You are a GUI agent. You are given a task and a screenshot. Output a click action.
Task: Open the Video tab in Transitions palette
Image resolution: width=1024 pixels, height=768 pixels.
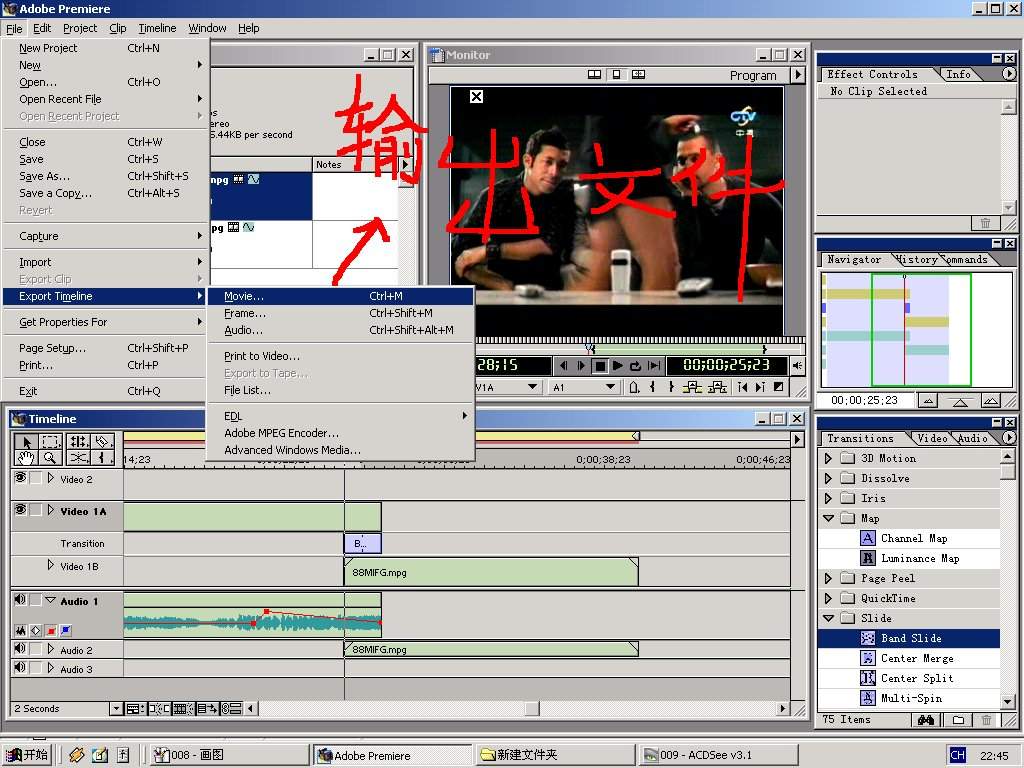pos(932,439)
